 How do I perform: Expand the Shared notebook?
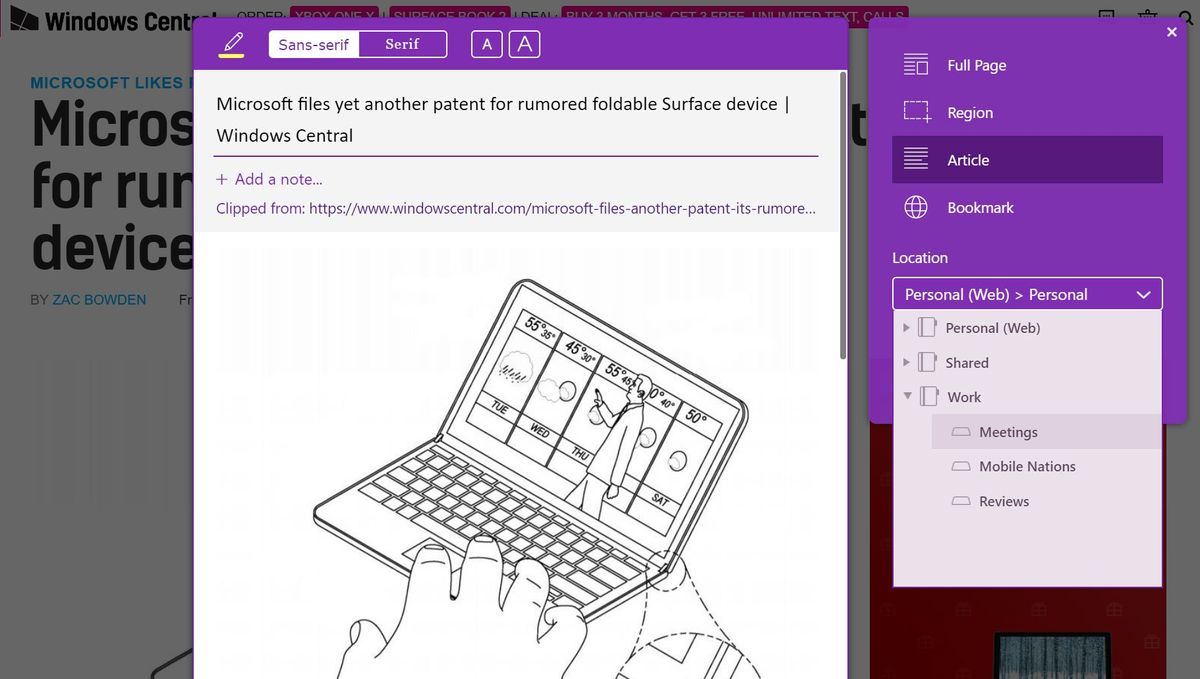coord(907,362)
